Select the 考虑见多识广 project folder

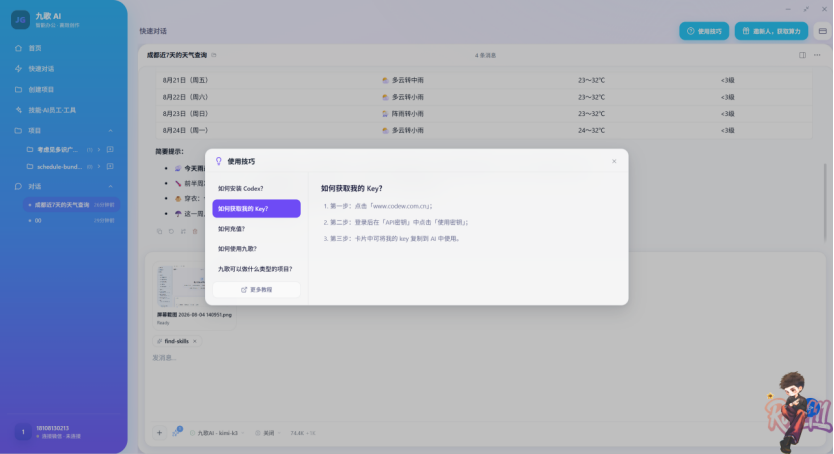pos(57,149)
